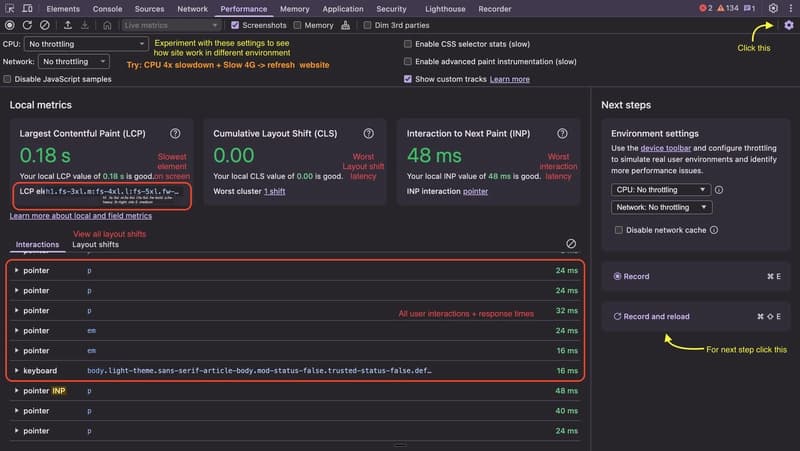Open Learn more link for custom tracks
The image size is (800, 451).
pyautogui.click(x=509, y=79)
